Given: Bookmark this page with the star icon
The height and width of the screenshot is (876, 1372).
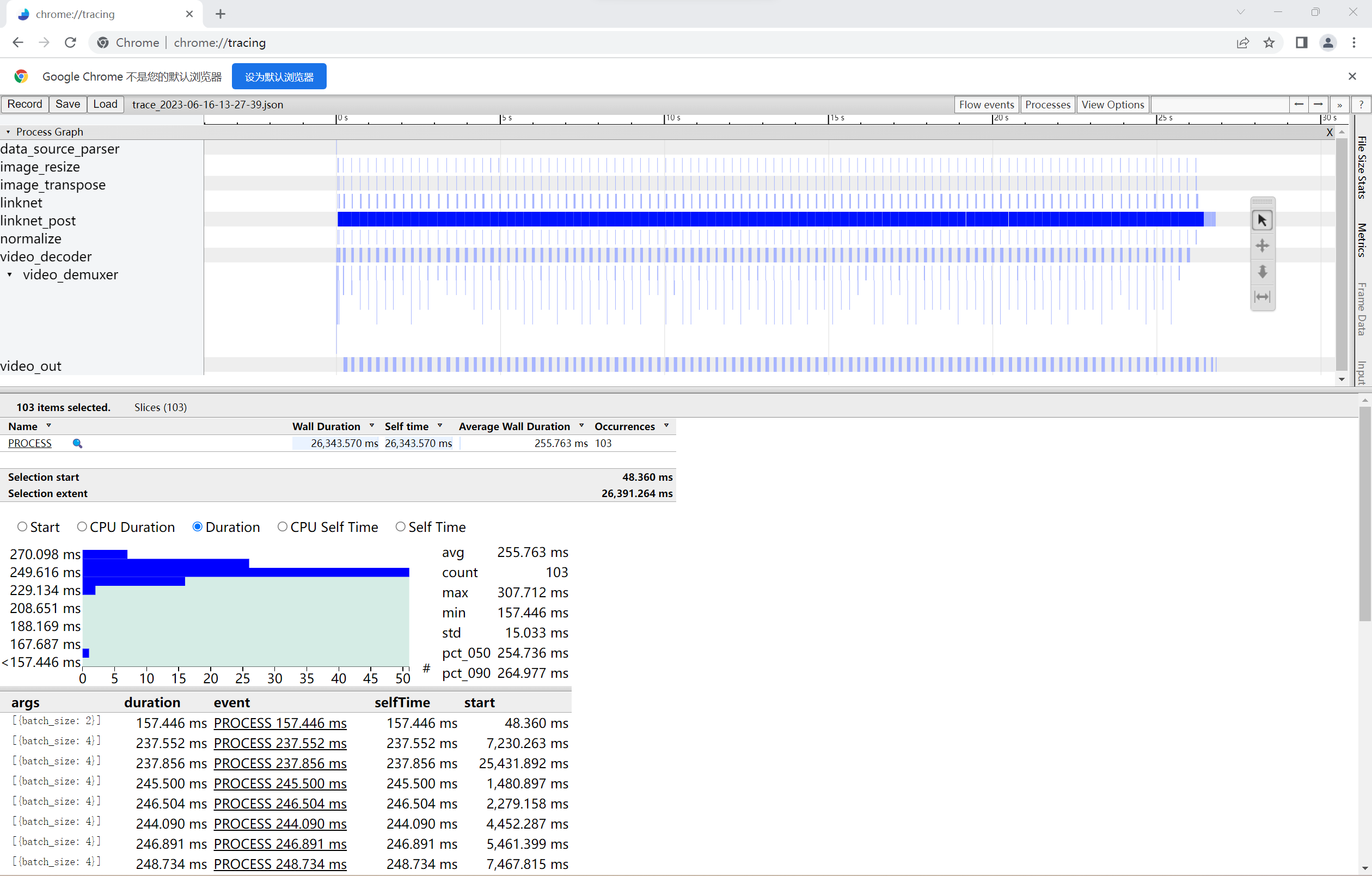Looking at the screenshot, I should (x=1269, y=43).
